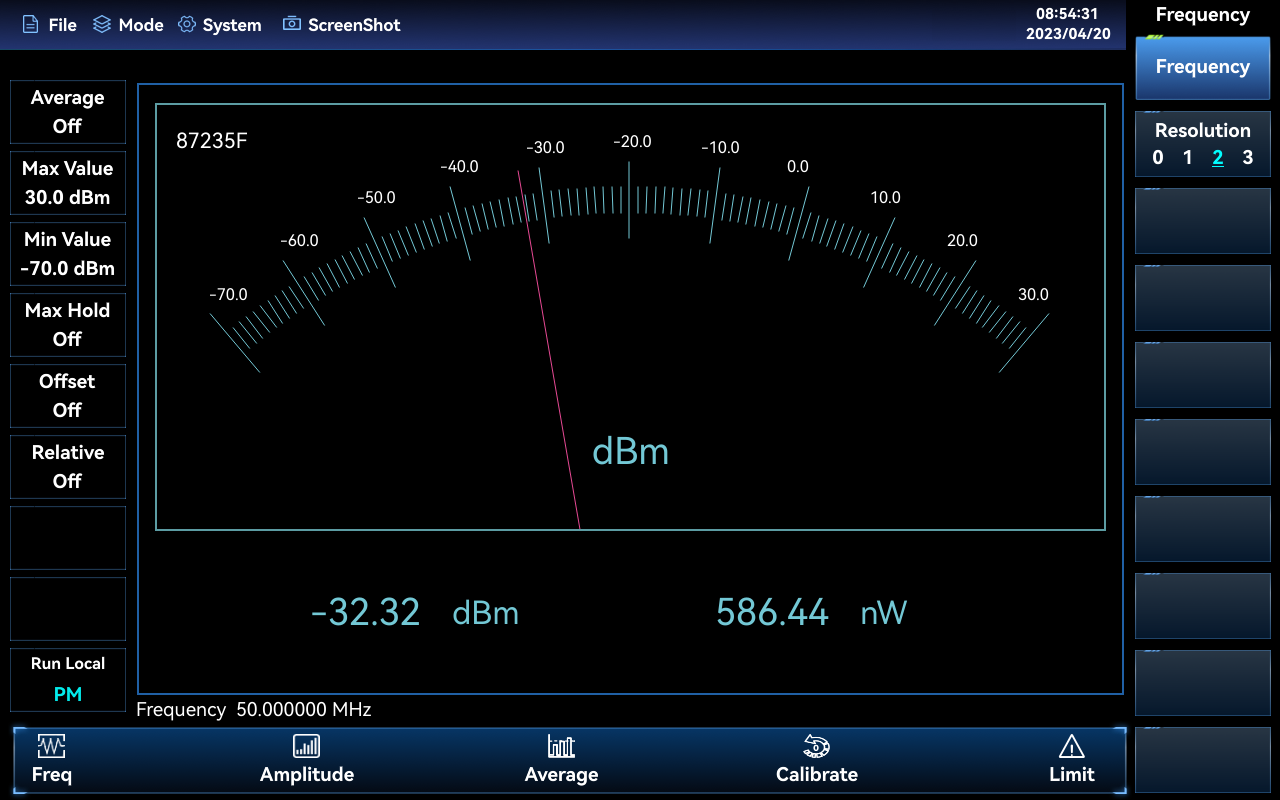Toggle Offset Off setting

tap(68, 396)
